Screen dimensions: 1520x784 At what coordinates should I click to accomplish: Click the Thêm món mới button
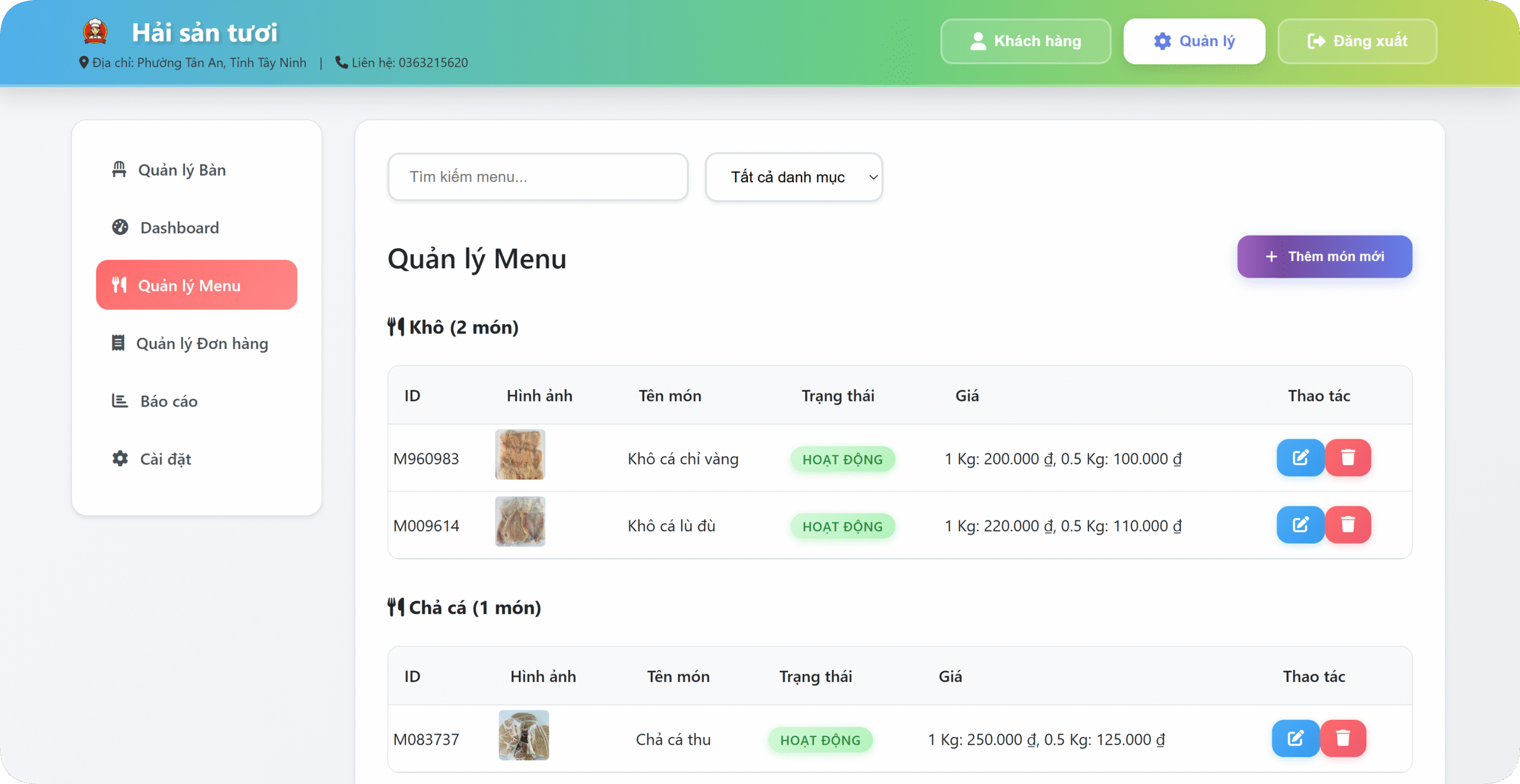[1324, 256]
